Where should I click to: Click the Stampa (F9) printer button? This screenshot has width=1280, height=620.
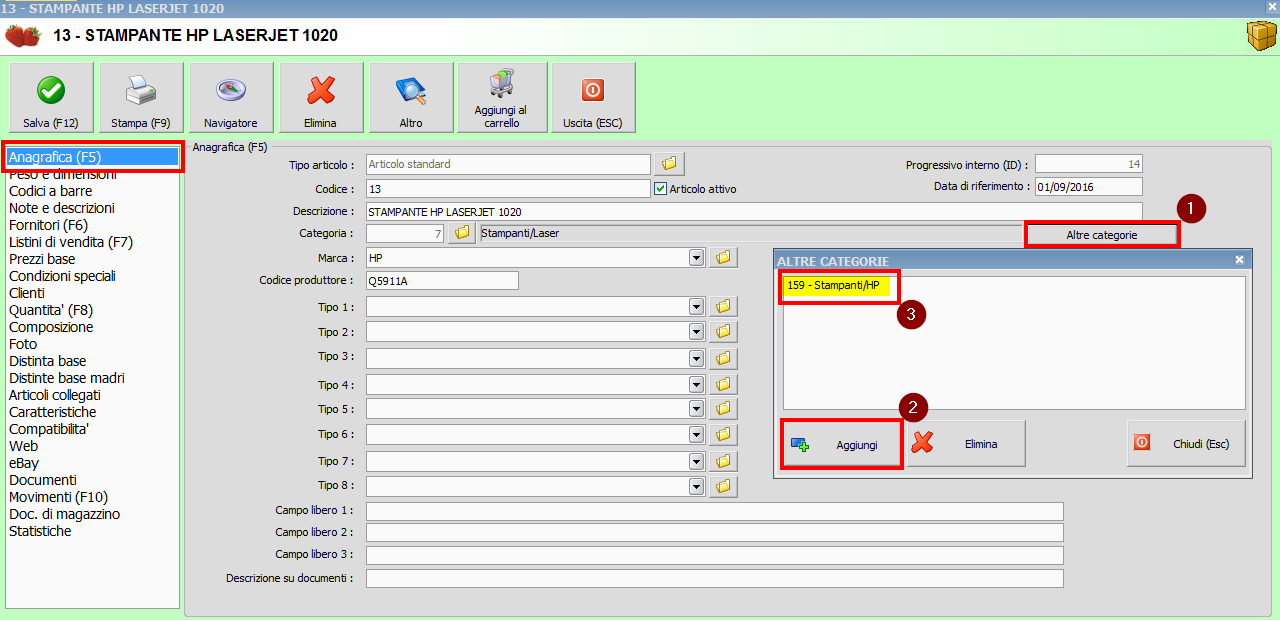click(141, 97)
